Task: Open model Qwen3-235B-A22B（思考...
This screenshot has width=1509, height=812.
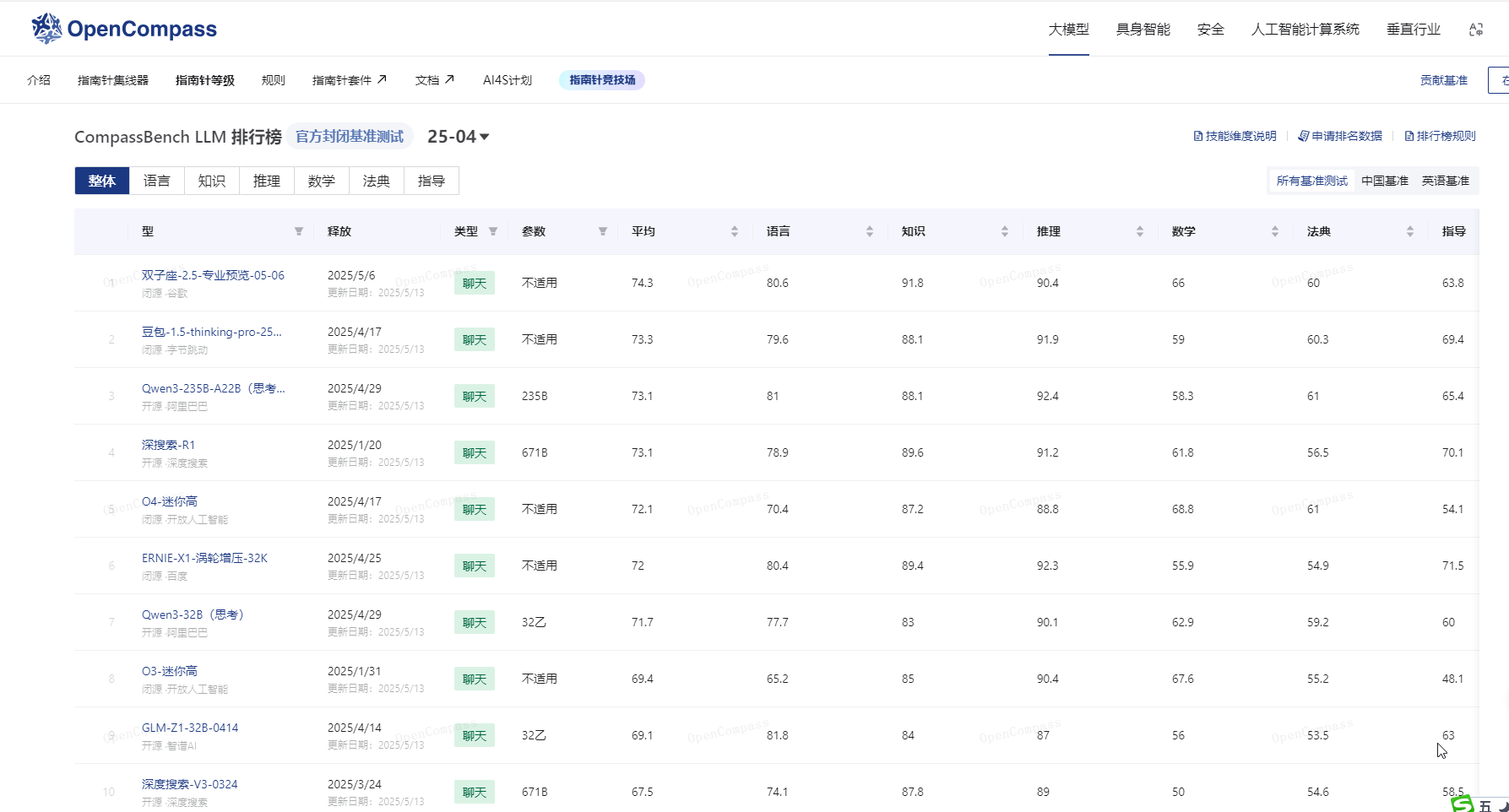Action: coord(214,388)
